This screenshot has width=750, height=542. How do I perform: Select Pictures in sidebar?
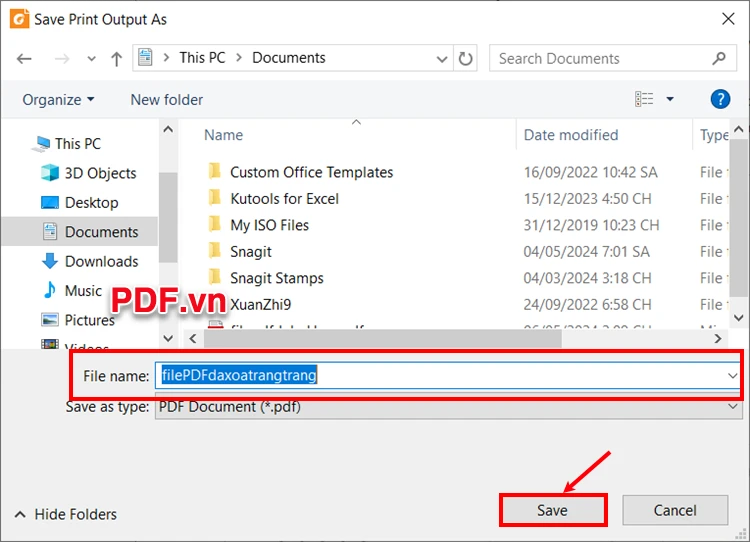(x=89, y=320)
